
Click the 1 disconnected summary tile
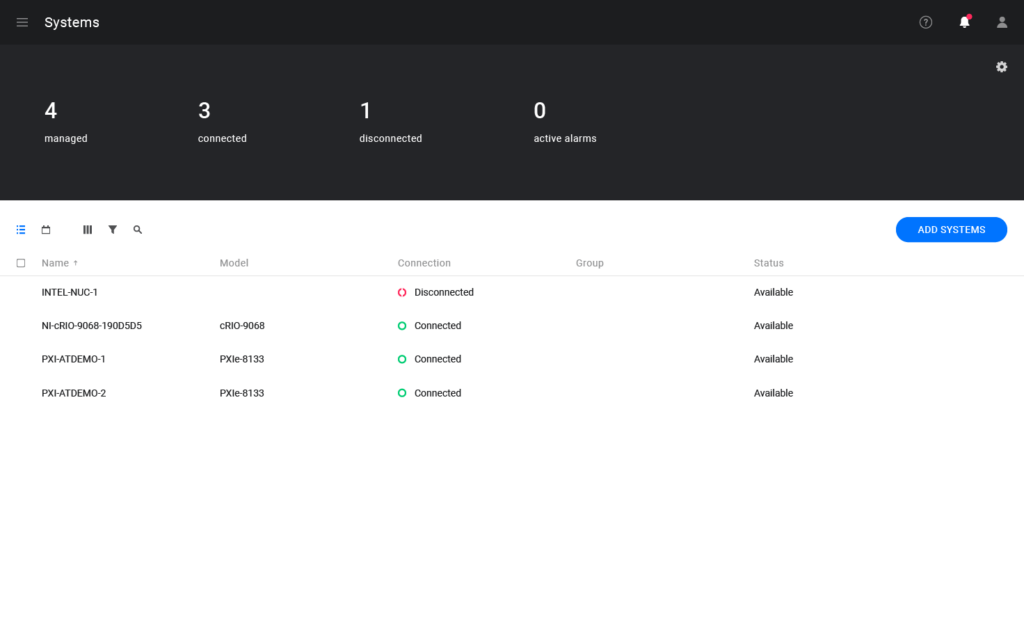pyautogui.click(x=390, y=121)
